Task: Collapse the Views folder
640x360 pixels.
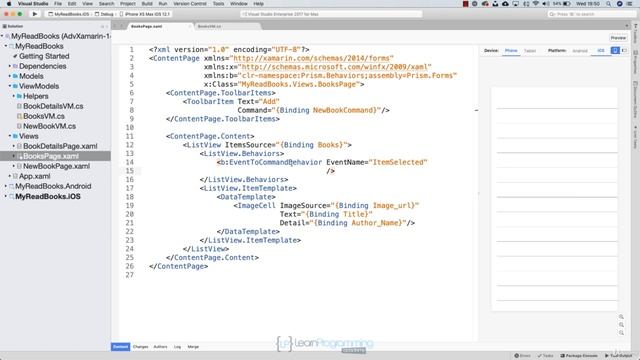Action: tap(10, 136)
